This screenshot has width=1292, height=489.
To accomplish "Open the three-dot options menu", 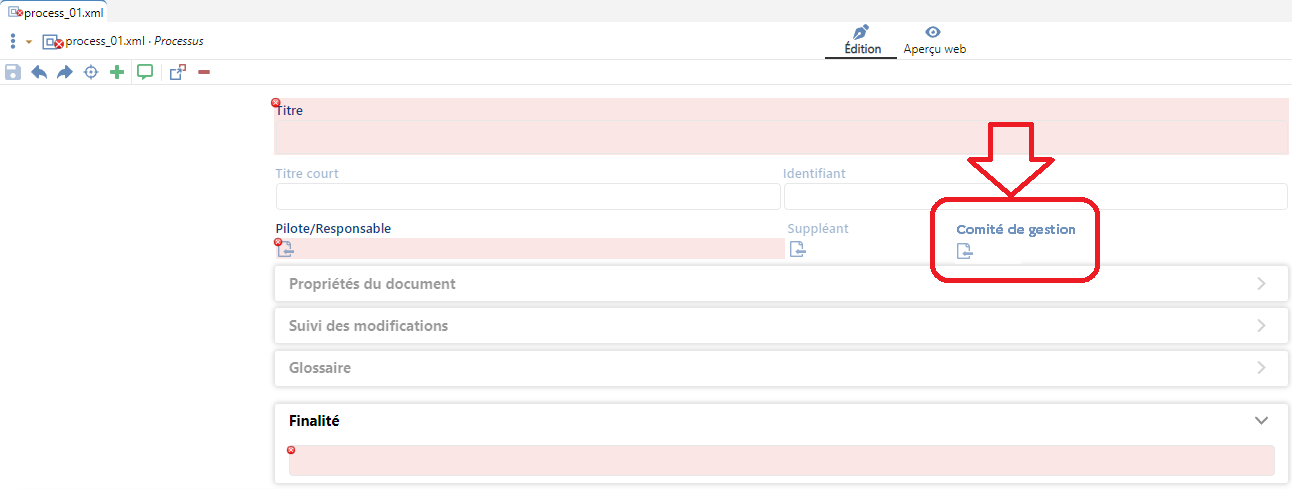I will (x=12, y=41).
